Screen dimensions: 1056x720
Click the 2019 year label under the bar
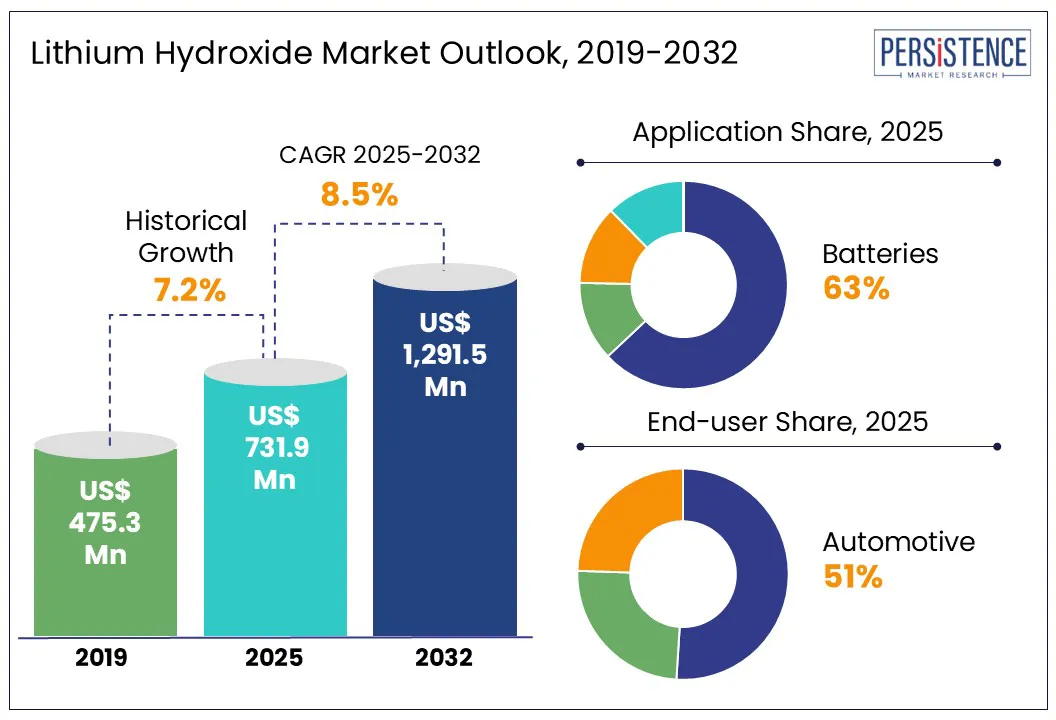(106, 658)
